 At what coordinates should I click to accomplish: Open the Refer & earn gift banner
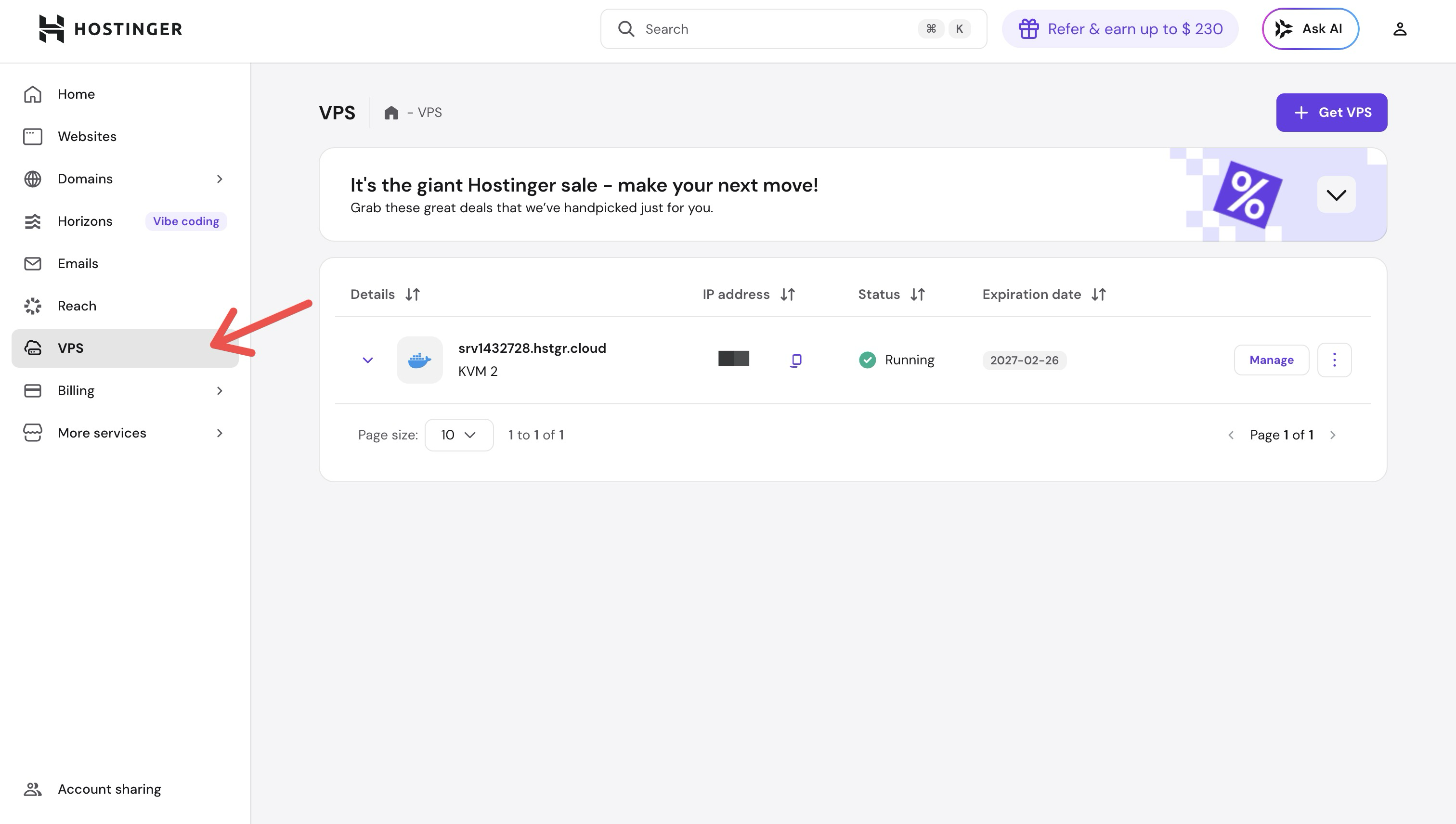[1120, 29]
